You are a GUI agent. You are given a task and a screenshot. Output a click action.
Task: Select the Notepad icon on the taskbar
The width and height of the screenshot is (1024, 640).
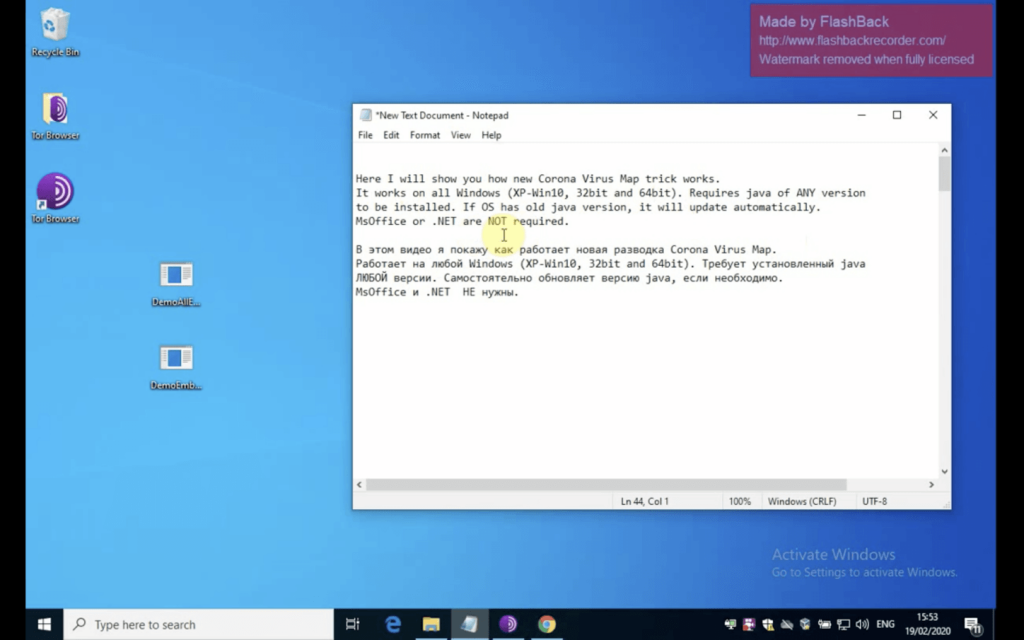[470, 623]
